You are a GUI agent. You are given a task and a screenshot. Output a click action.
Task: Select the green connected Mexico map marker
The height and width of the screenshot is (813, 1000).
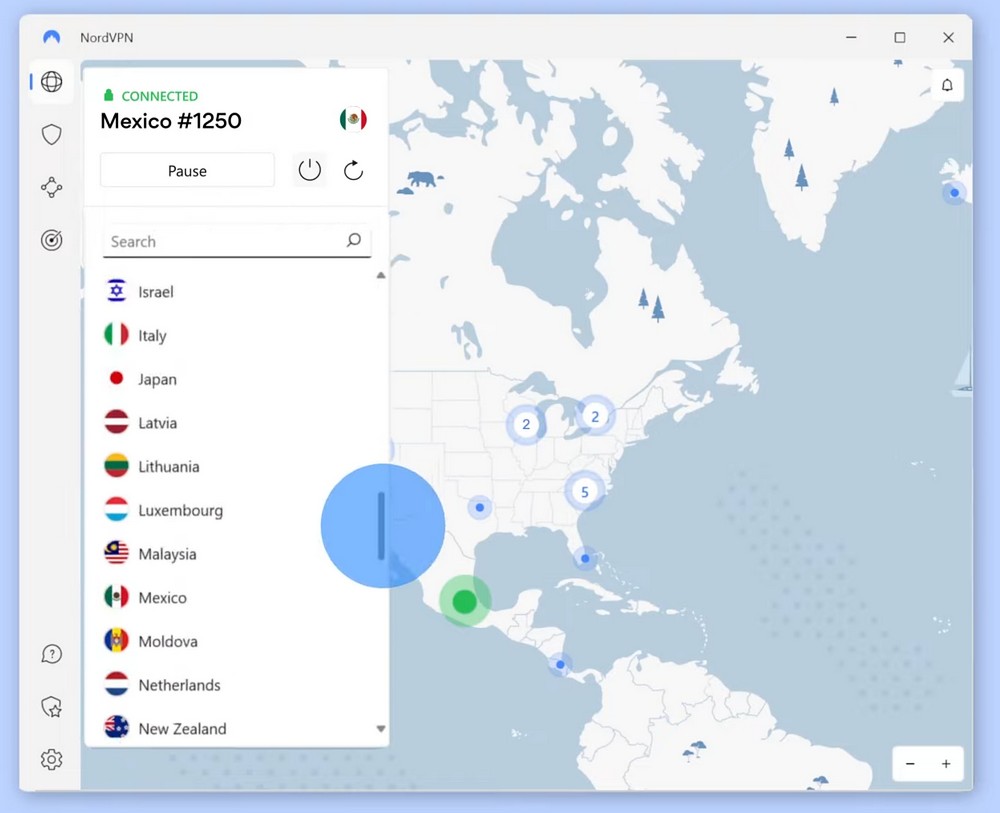pyautogui.click(x=465, y=601)
